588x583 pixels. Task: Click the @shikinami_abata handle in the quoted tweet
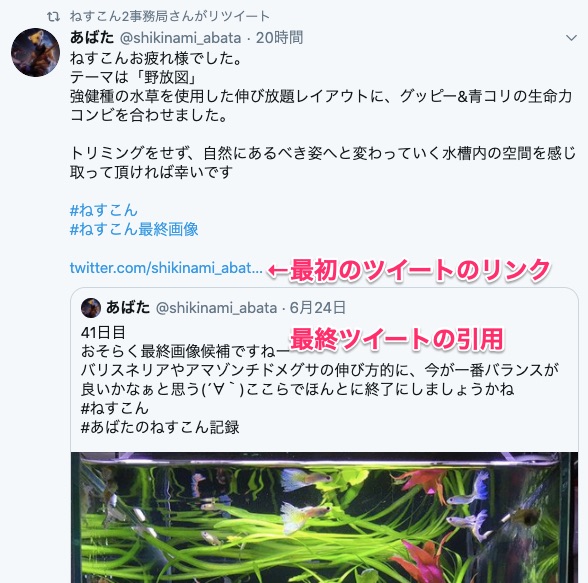[216, 308]
